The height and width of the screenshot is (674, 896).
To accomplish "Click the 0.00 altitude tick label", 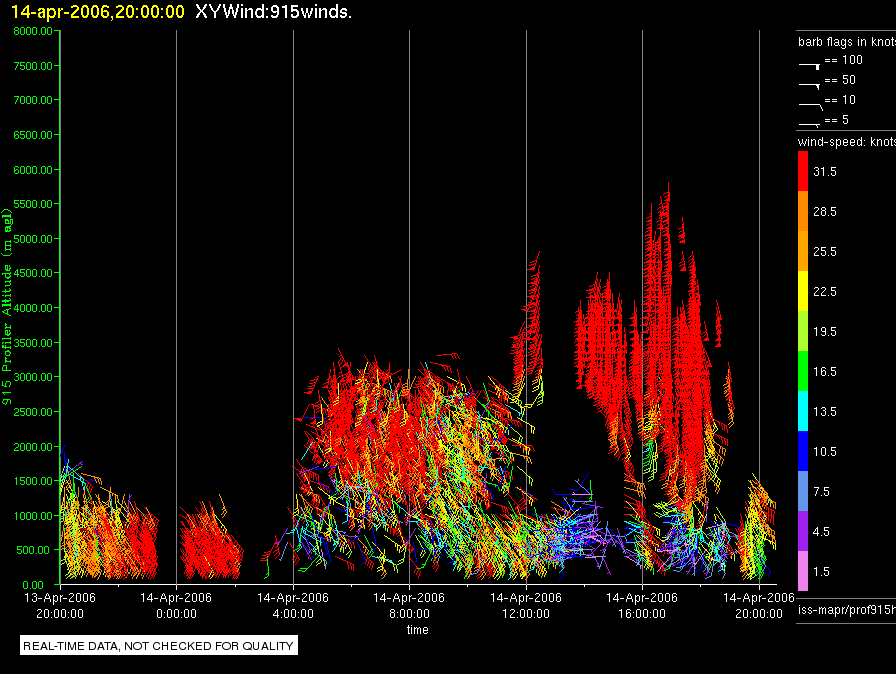I will coord(33,585).
